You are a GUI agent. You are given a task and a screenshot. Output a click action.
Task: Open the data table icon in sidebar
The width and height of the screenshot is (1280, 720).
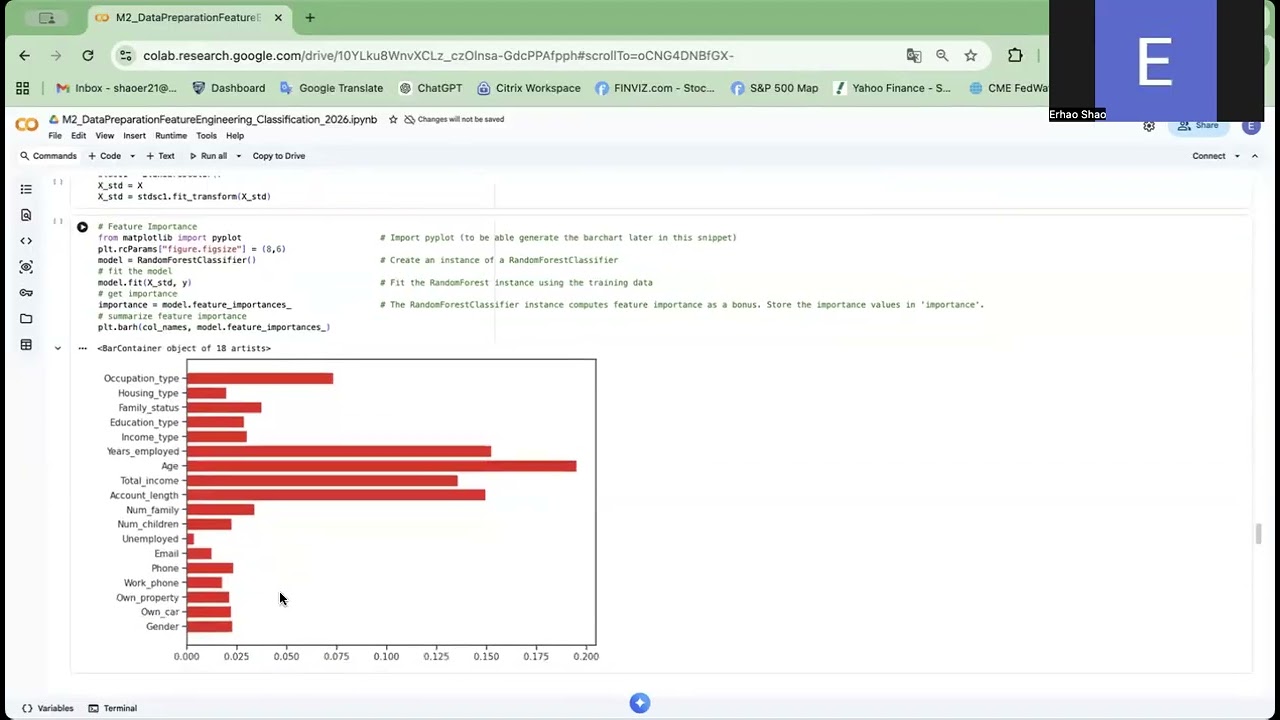26,345
